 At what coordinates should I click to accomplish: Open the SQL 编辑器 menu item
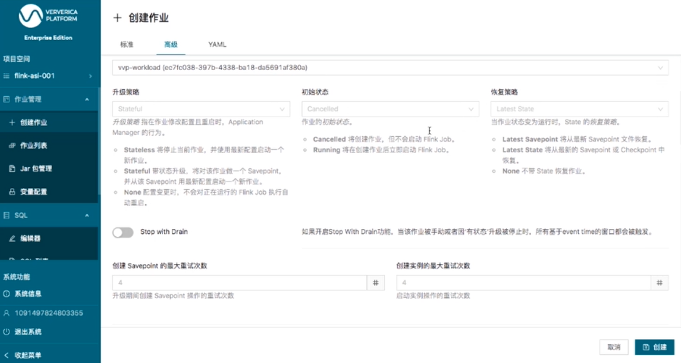pos(50,238)
